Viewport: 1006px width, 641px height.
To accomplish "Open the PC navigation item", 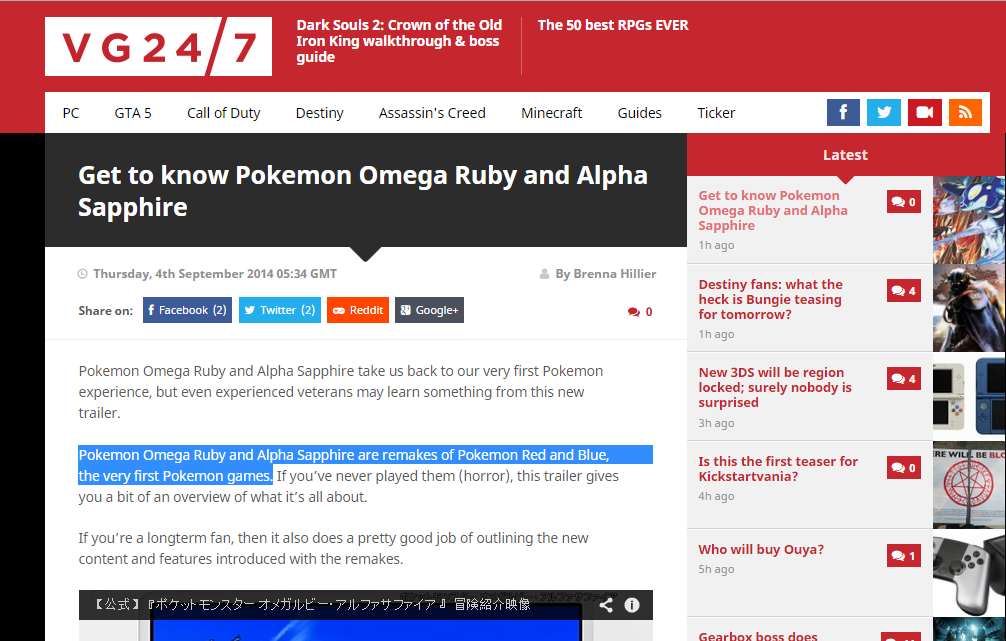I will (x=71, y=113).
